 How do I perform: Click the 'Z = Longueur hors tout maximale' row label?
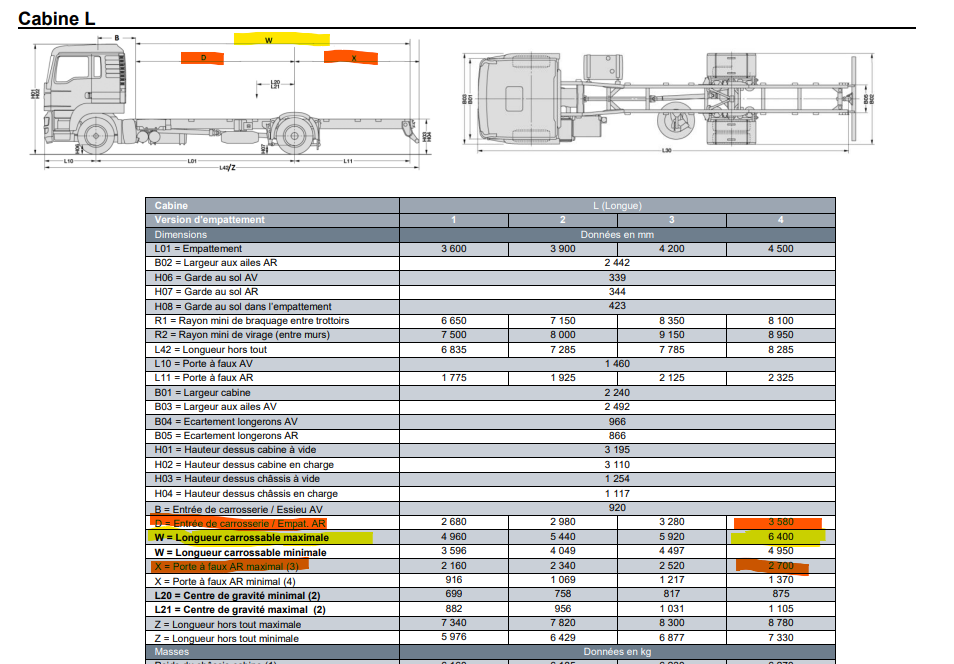click(227, 624)
